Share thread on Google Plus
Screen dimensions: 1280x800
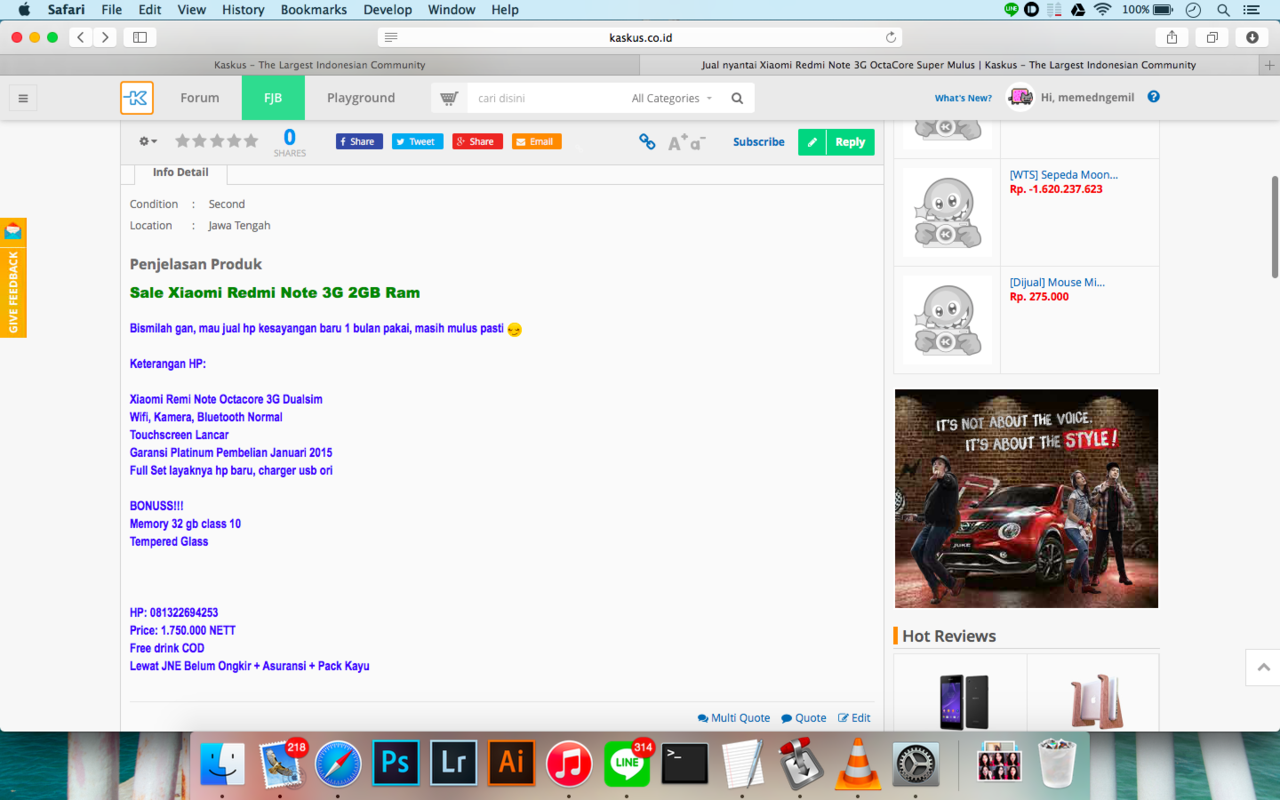click(477, 142)
